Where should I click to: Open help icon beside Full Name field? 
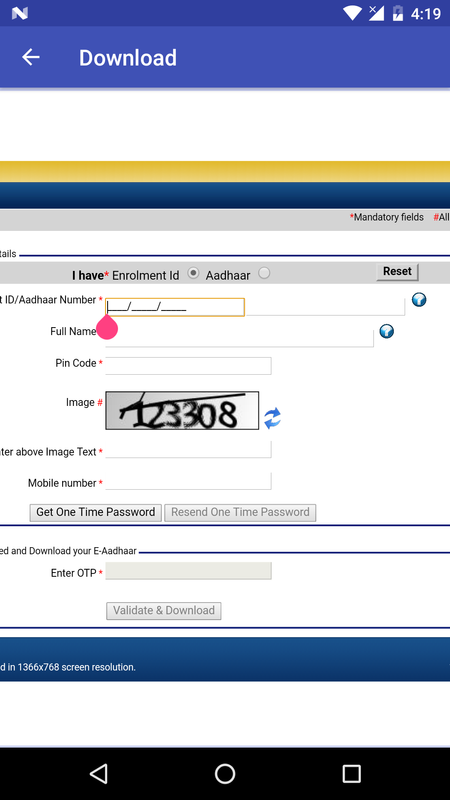coord(387,332)
